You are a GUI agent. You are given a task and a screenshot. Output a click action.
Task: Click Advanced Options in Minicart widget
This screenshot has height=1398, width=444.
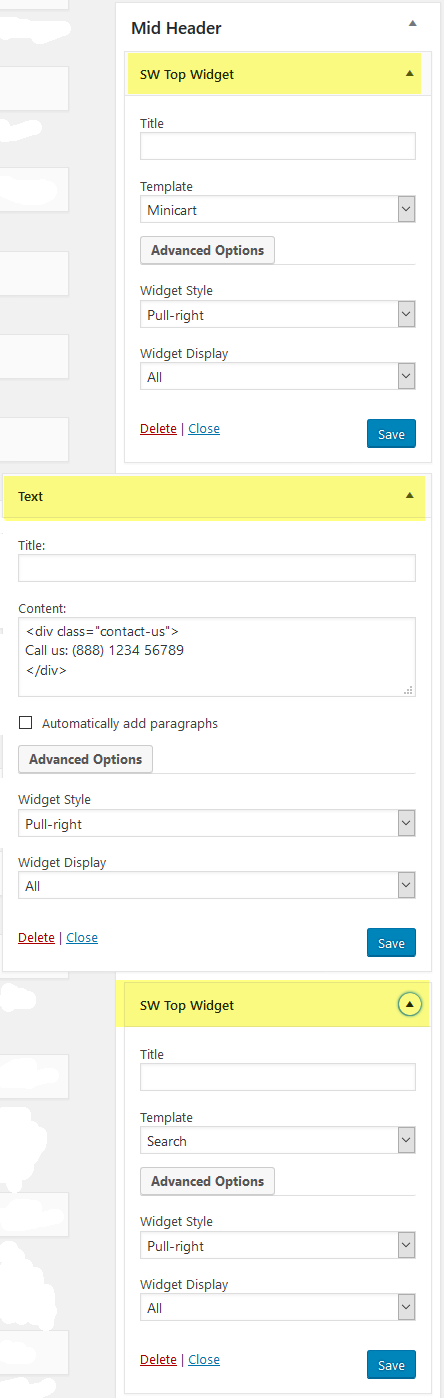click(x=207, y=250)
